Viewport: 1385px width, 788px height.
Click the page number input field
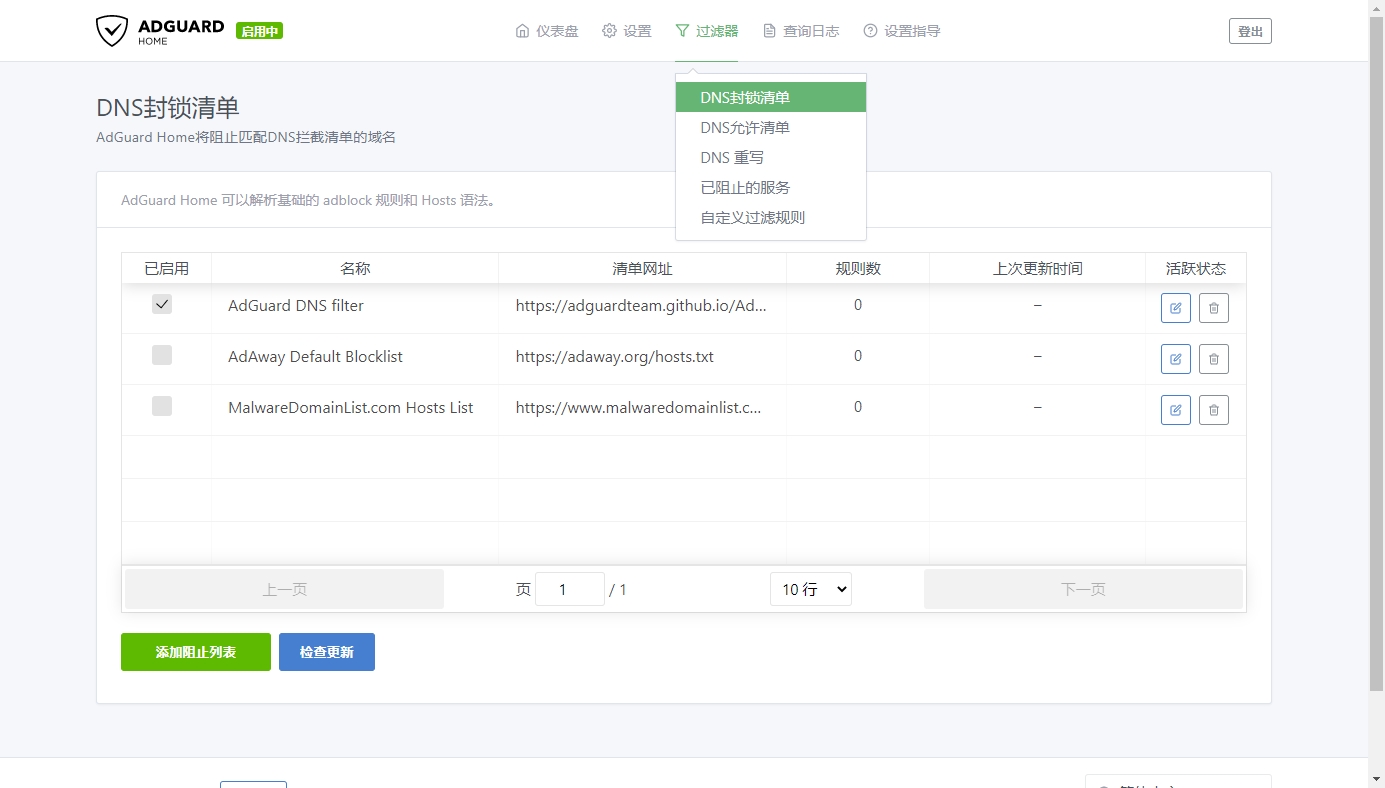[x=570, y=589]
